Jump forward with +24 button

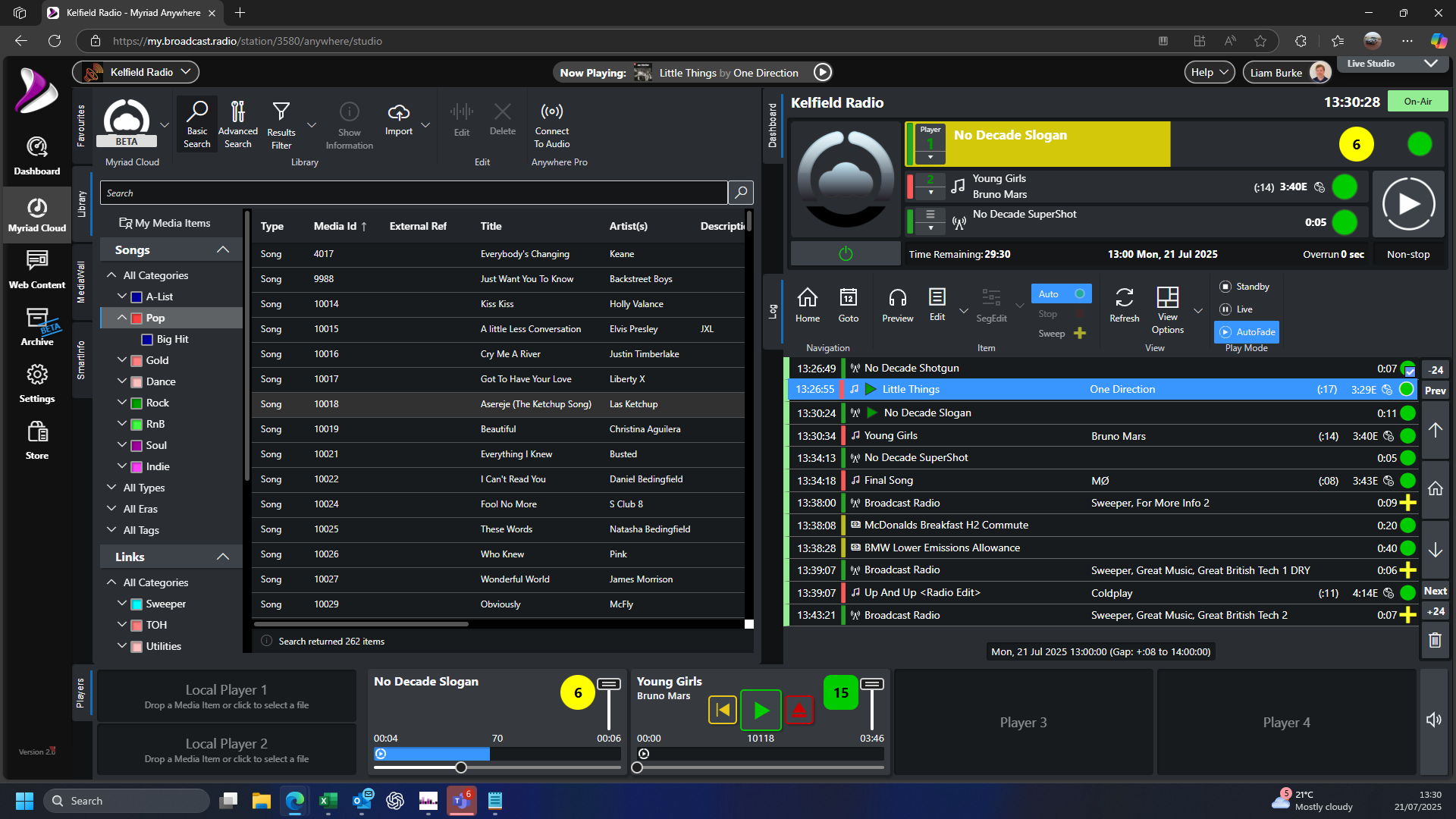coord(1436,611)
